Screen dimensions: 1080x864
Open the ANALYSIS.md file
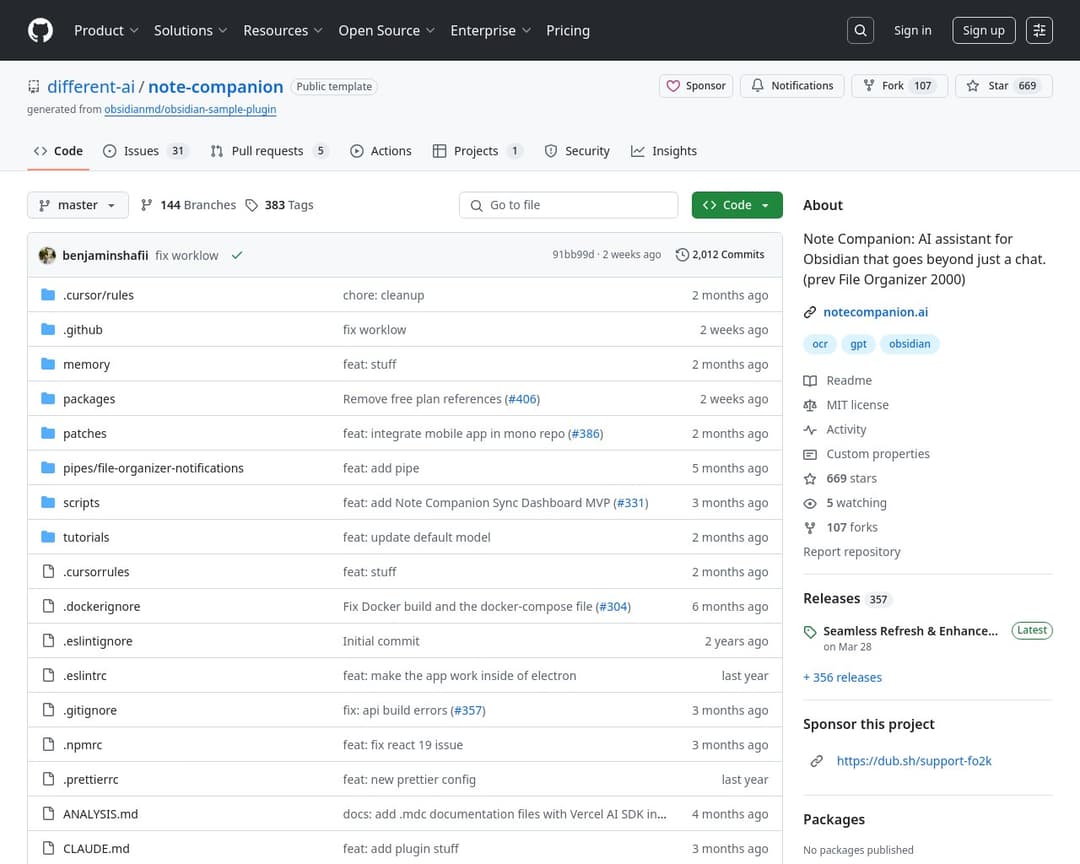(x=101, y=814)
